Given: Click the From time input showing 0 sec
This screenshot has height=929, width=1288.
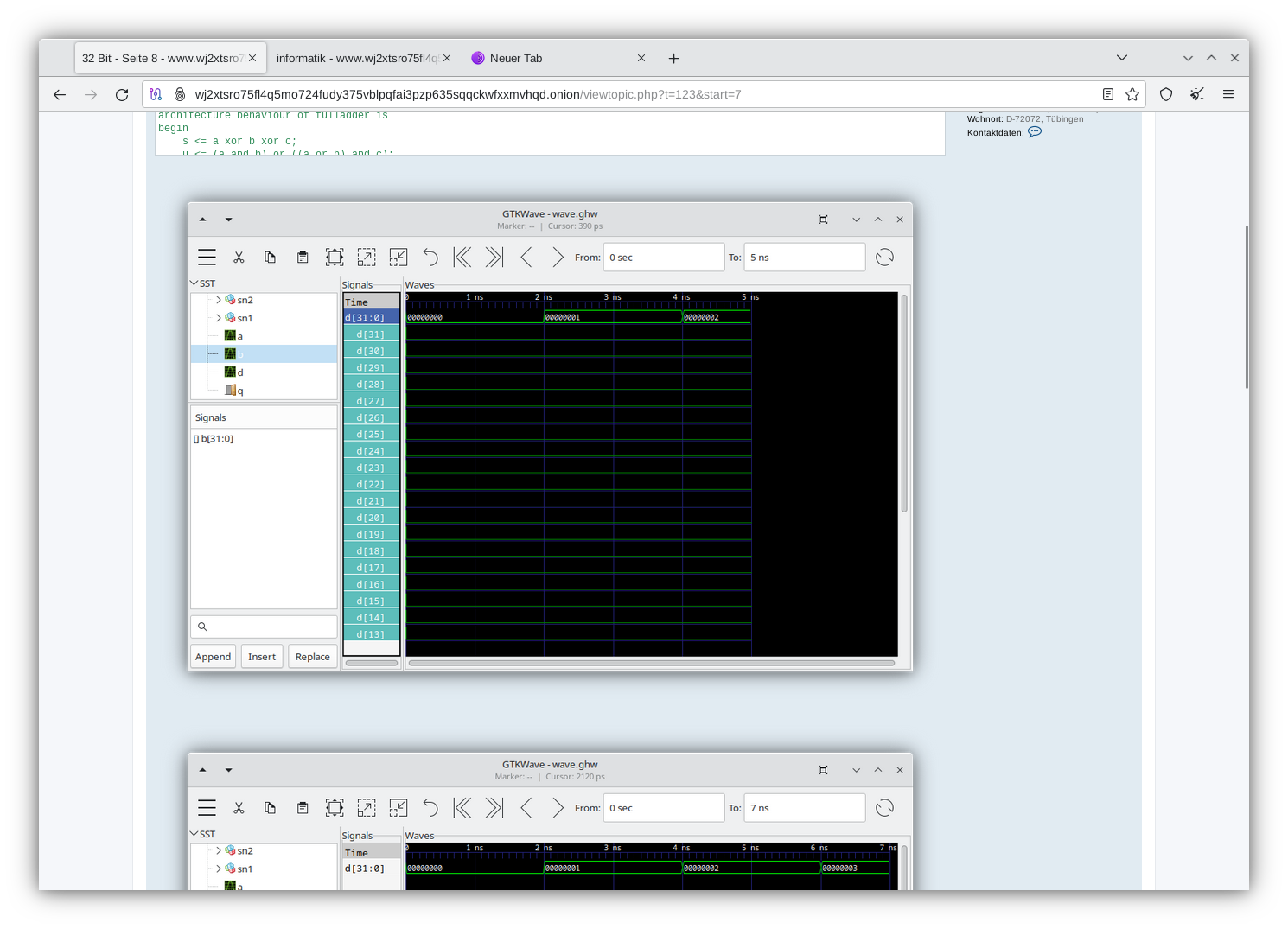Looking at the screenshot, I should [664, 257].
